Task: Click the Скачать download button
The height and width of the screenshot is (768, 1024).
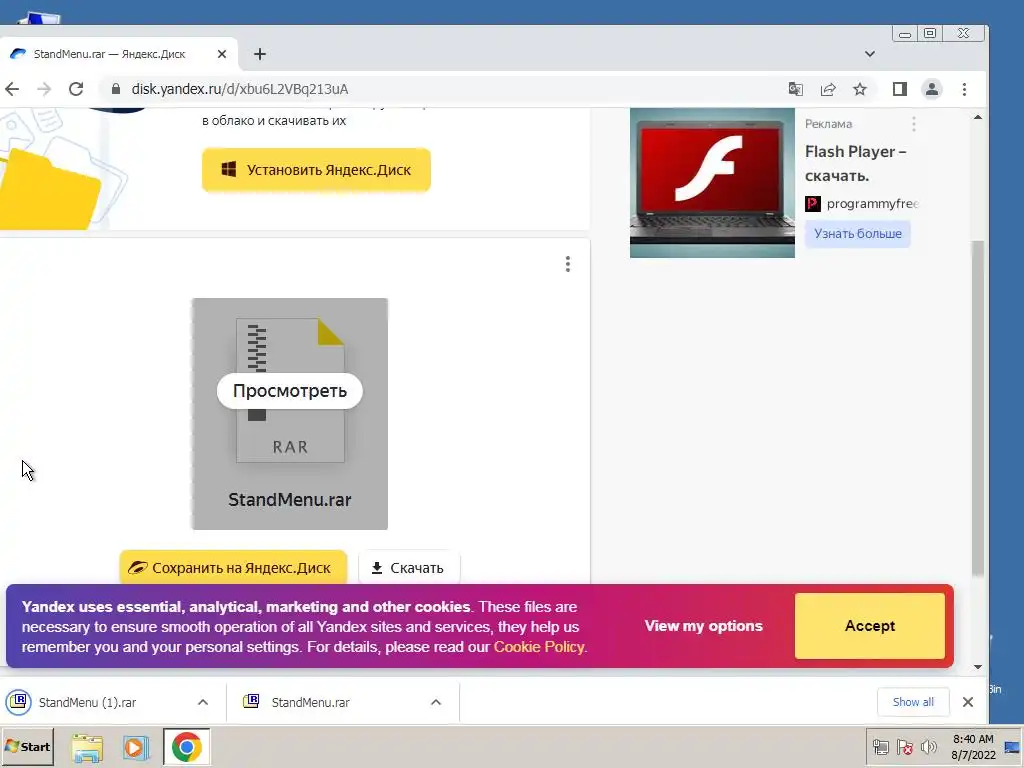Action: 409,568
